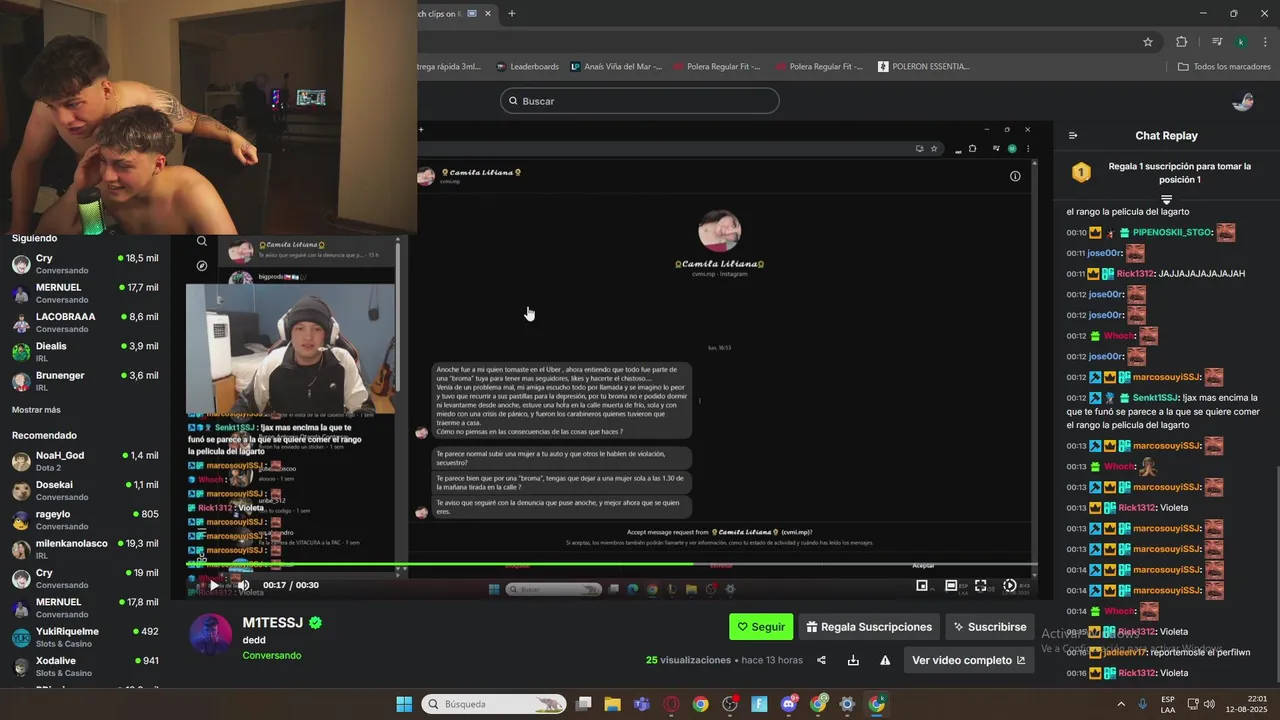
Task: Download the clip via download icon
Action: [x=853, y=660]
